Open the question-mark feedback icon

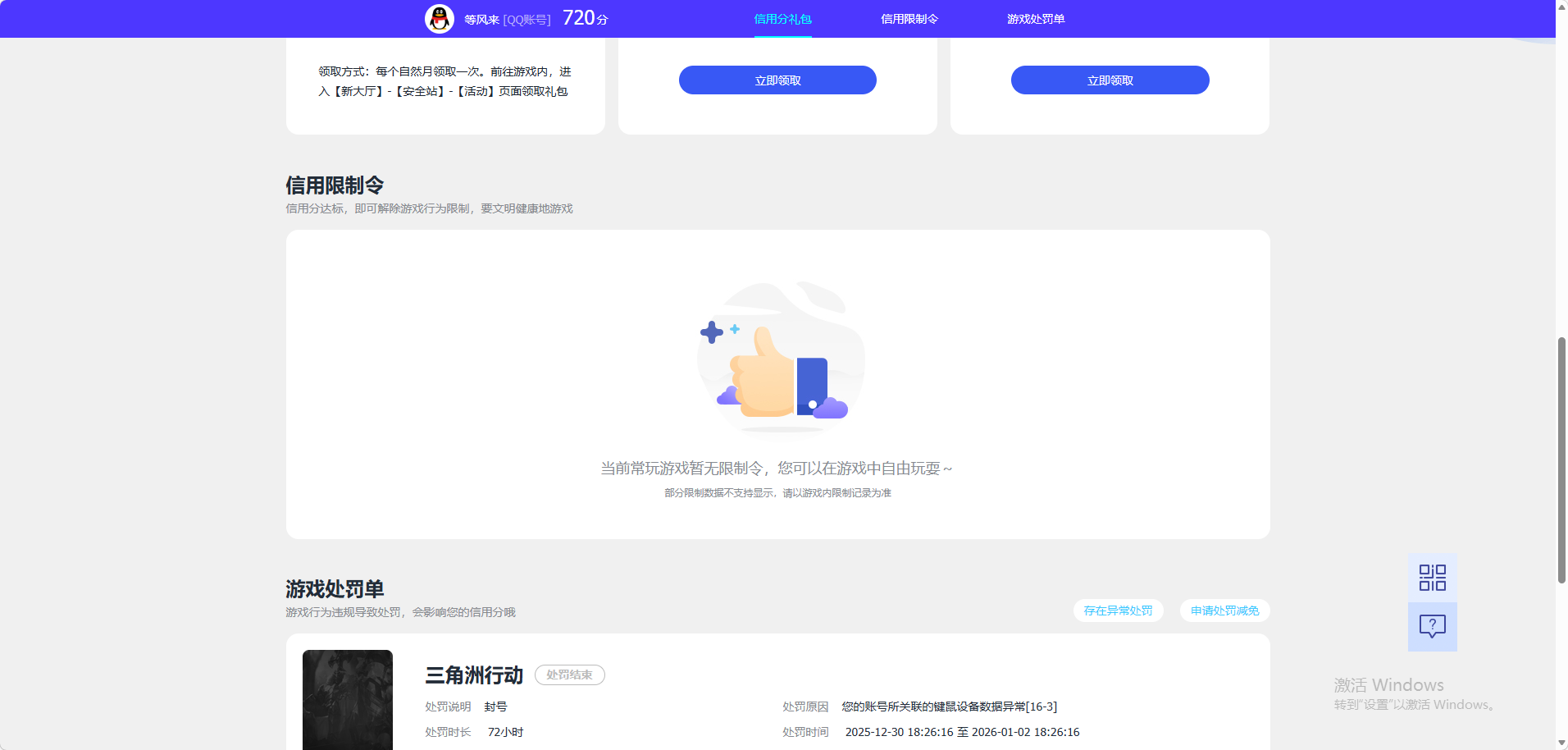(x=1432, y=627)
